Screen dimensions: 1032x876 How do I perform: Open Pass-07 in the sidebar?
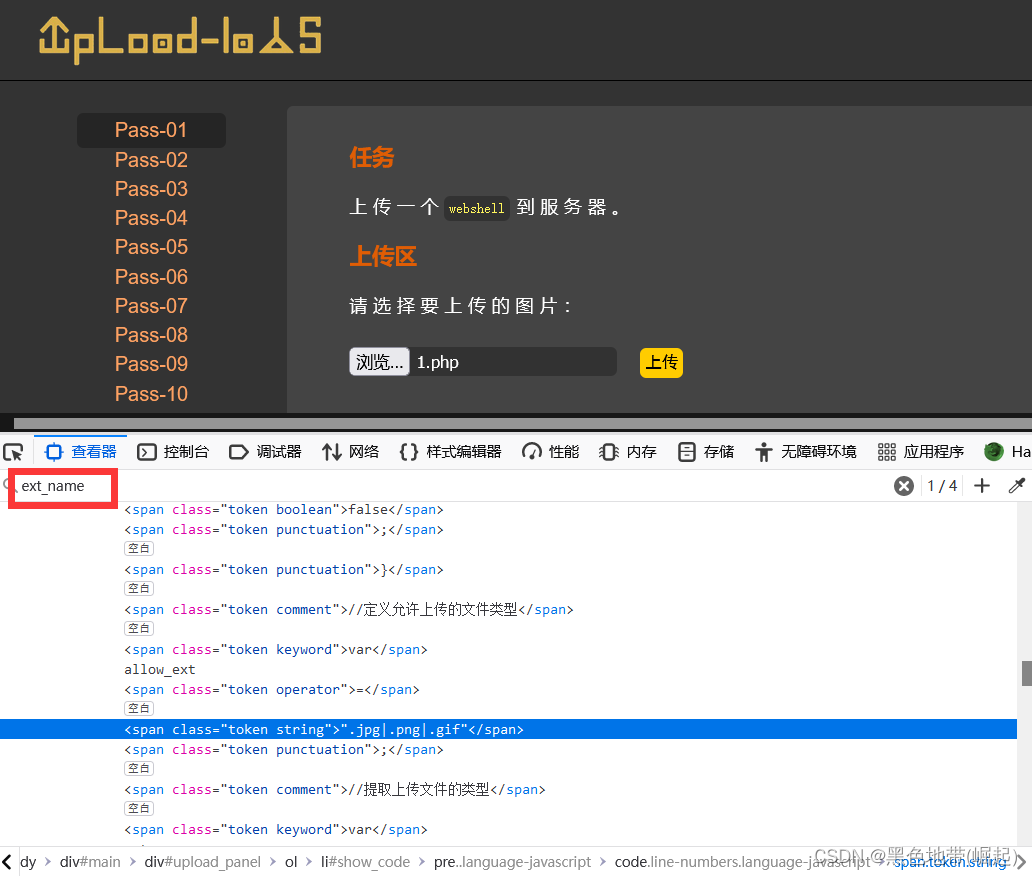[151, 306]
